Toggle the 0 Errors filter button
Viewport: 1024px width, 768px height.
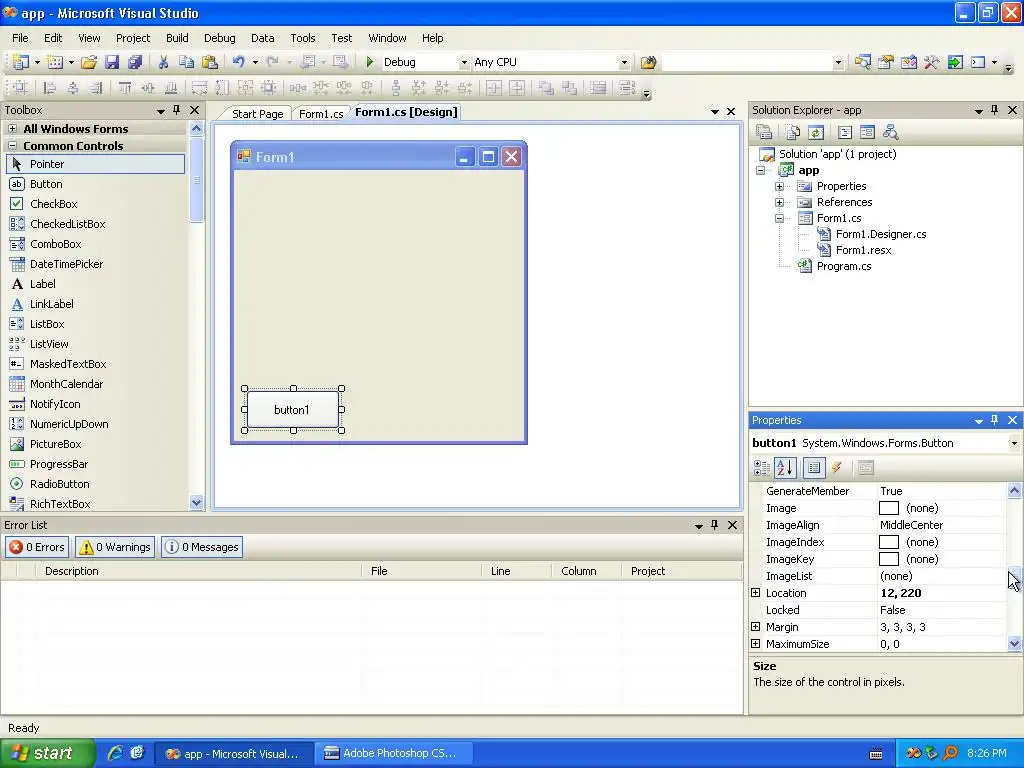click(x=37, y=547)
